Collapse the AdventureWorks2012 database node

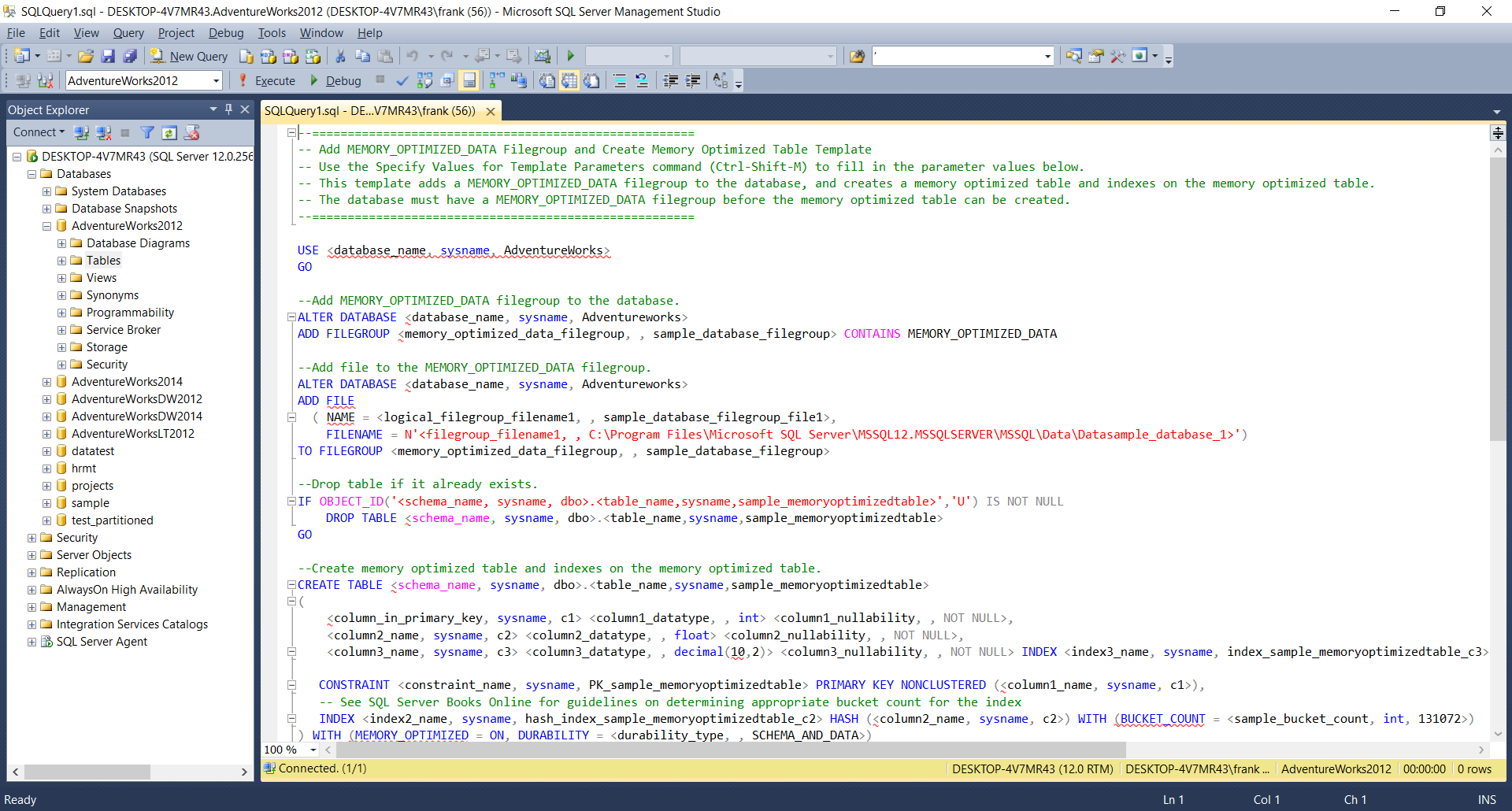[x=46, y=226]
